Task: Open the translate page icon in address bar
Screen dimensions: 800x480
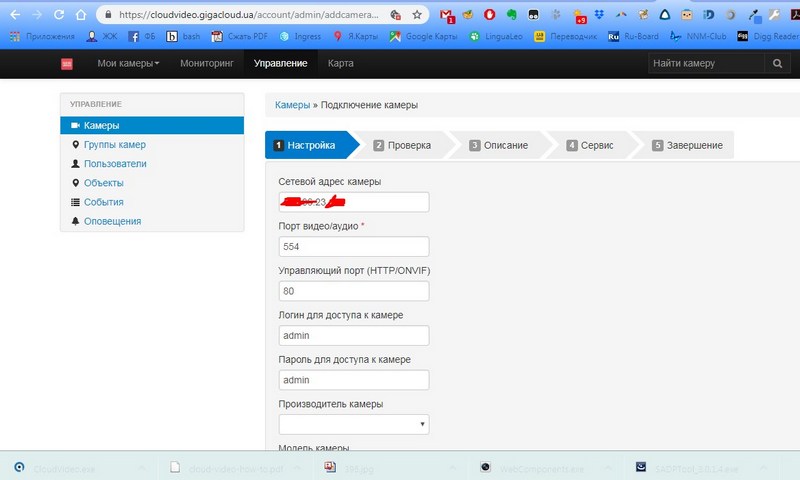Action: point(395,15)
